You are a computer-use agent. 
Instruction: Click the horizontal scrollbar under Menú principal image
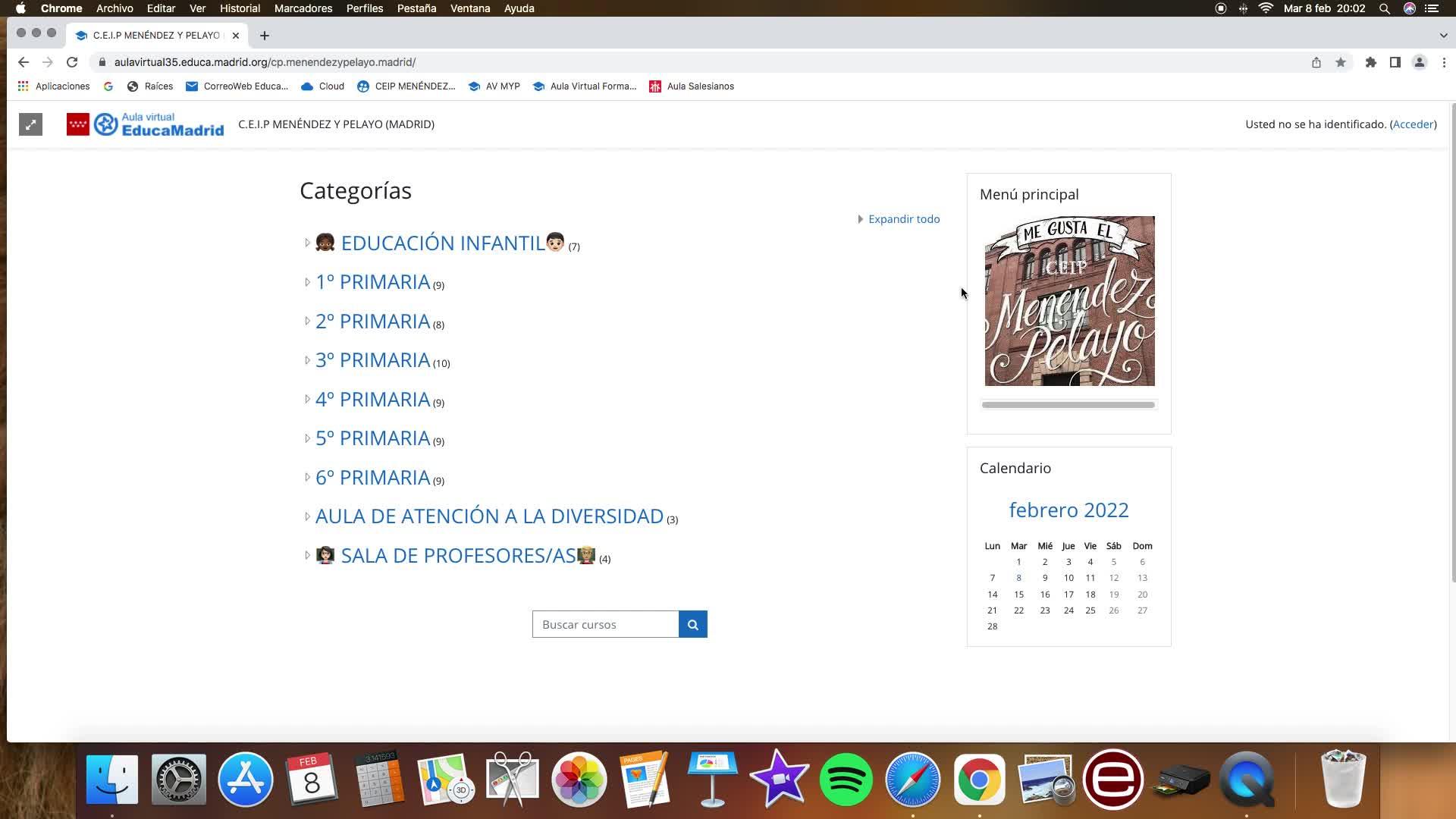[1068, 405]
